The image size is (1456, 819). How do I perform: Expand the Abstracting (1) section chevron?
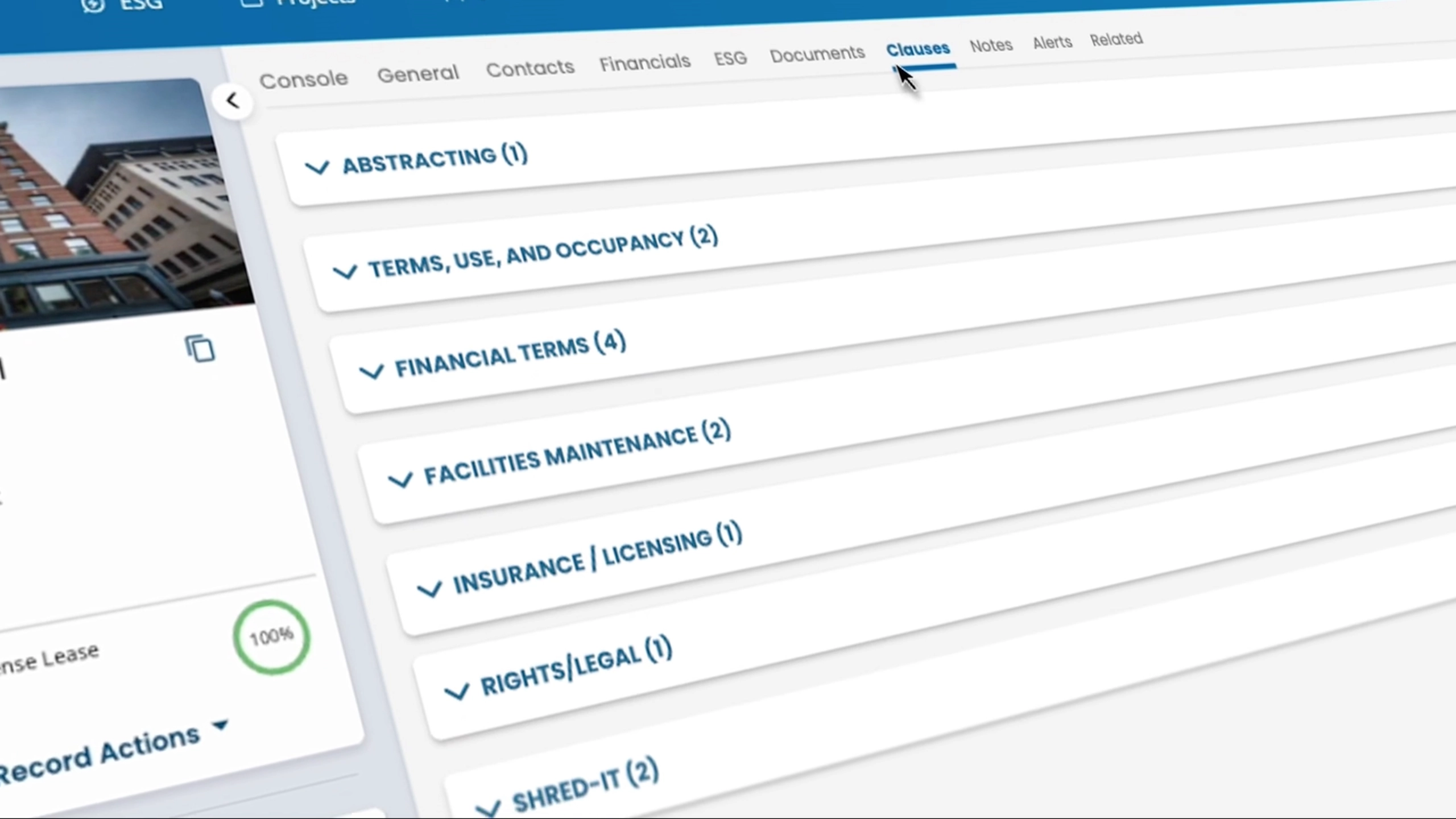317,168
